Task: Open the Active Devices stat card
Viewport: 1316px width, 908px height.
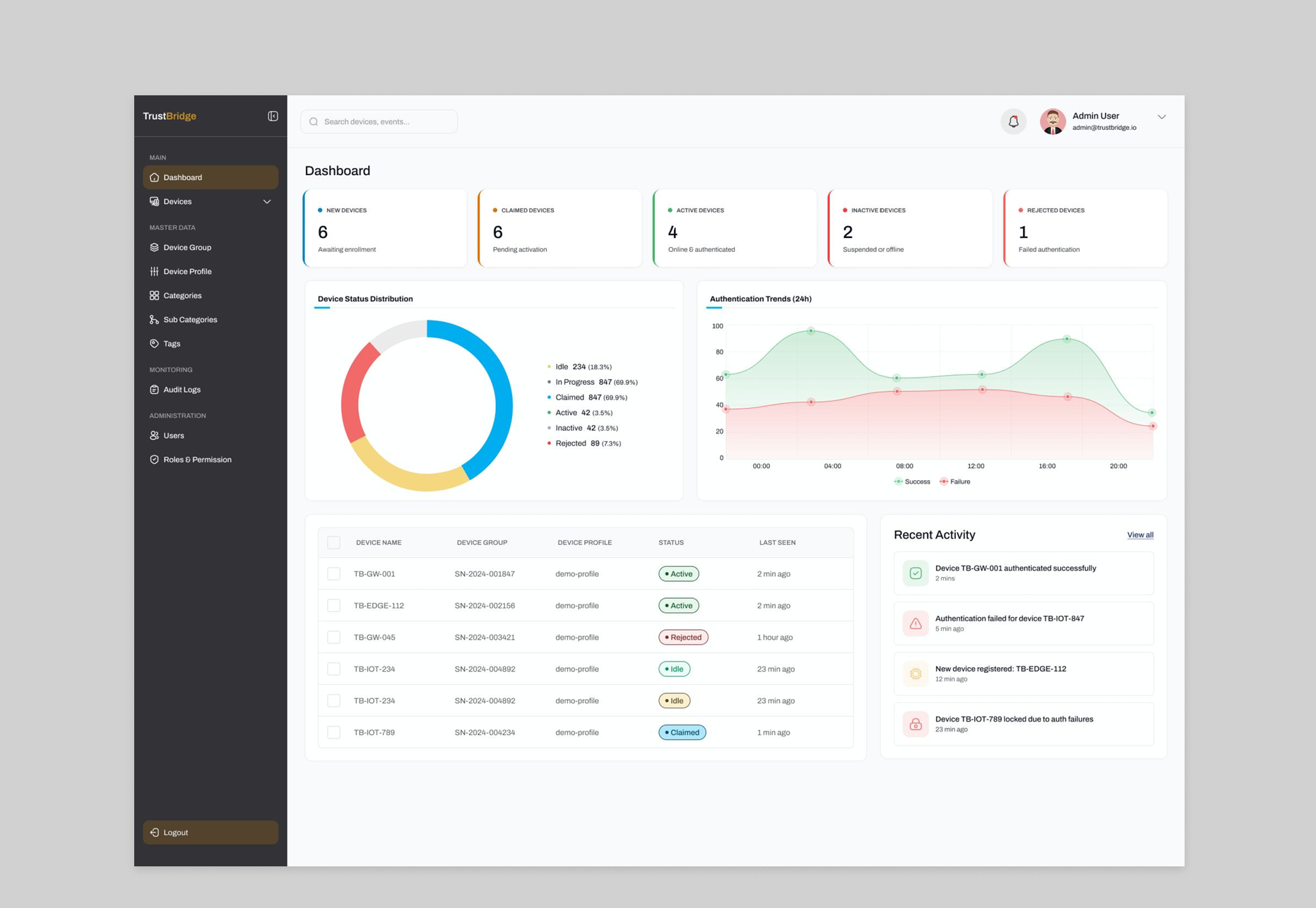Action: (x=735, y=228)
